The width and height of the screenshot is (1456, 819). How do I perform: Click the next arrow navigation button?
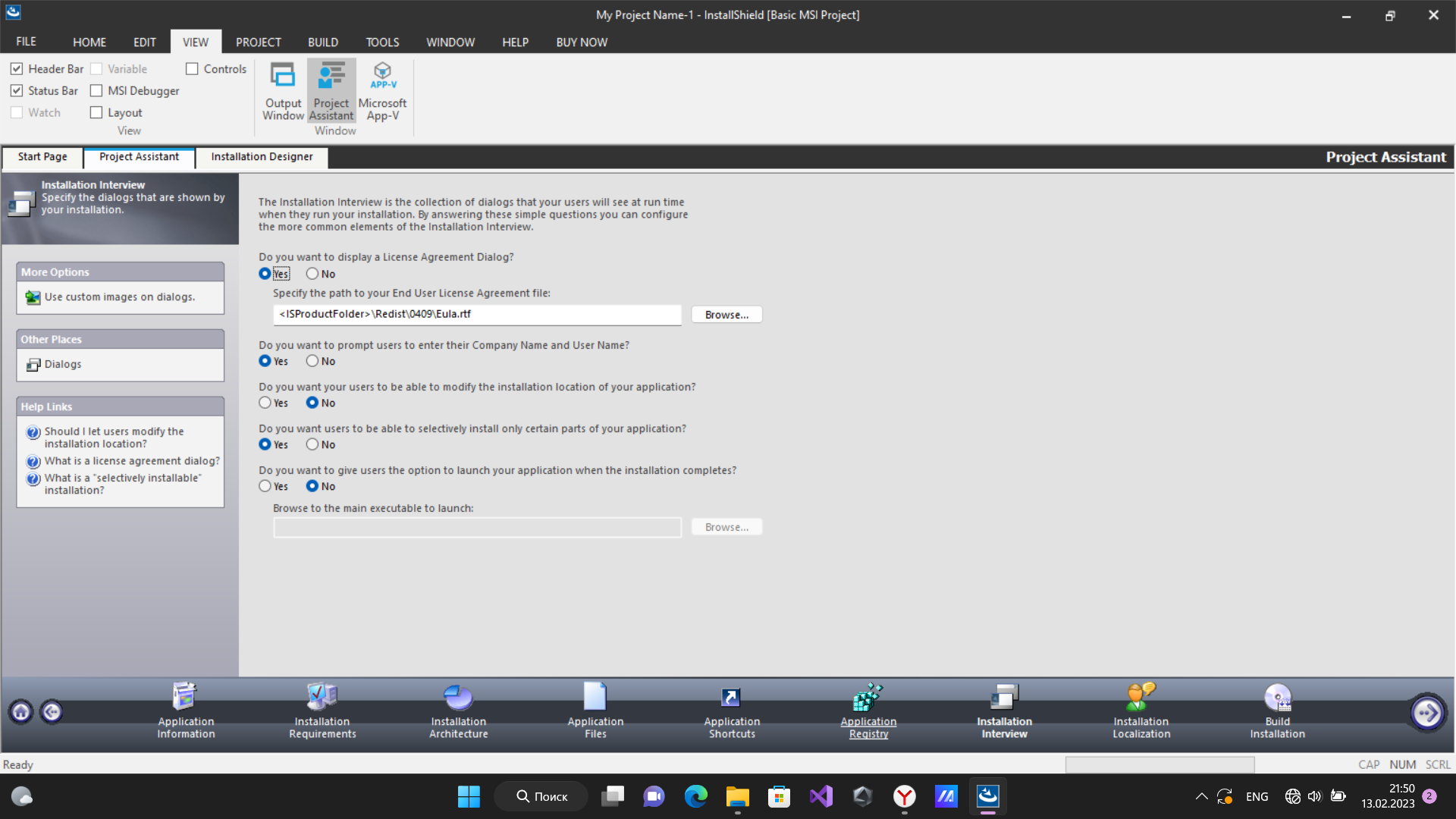pyautogui.click(x=1426, y=712)
